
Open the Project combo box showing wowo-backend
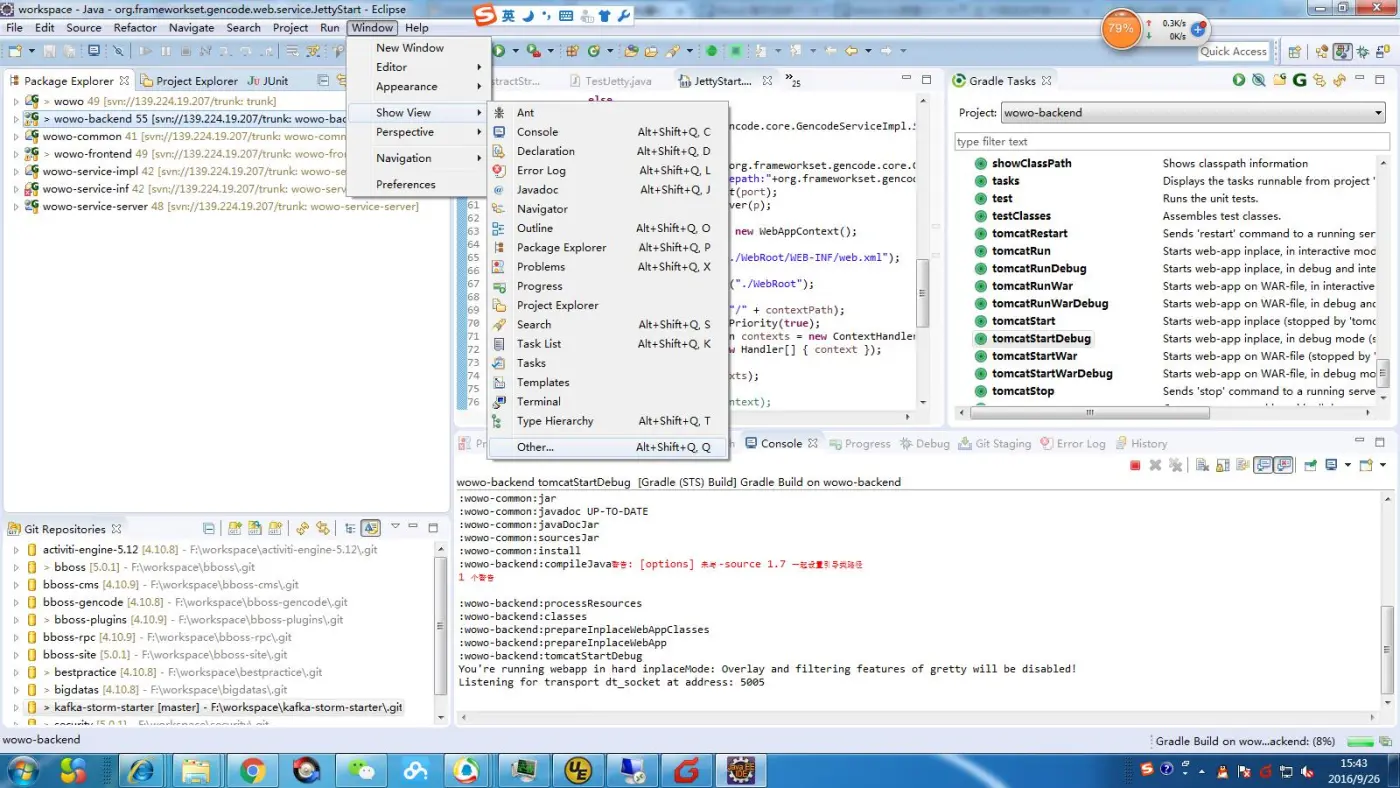tap(1193, 113)
